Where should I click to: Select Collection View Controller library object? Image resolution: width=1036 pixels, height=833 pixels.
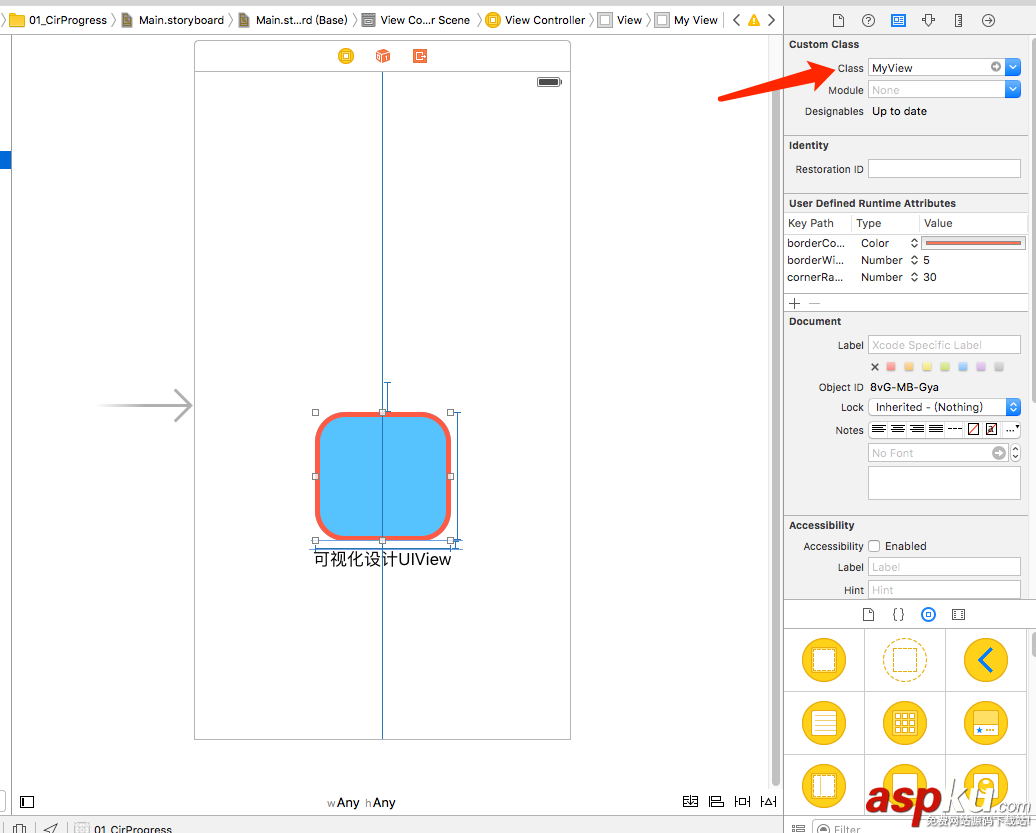(x=905, y=723)
